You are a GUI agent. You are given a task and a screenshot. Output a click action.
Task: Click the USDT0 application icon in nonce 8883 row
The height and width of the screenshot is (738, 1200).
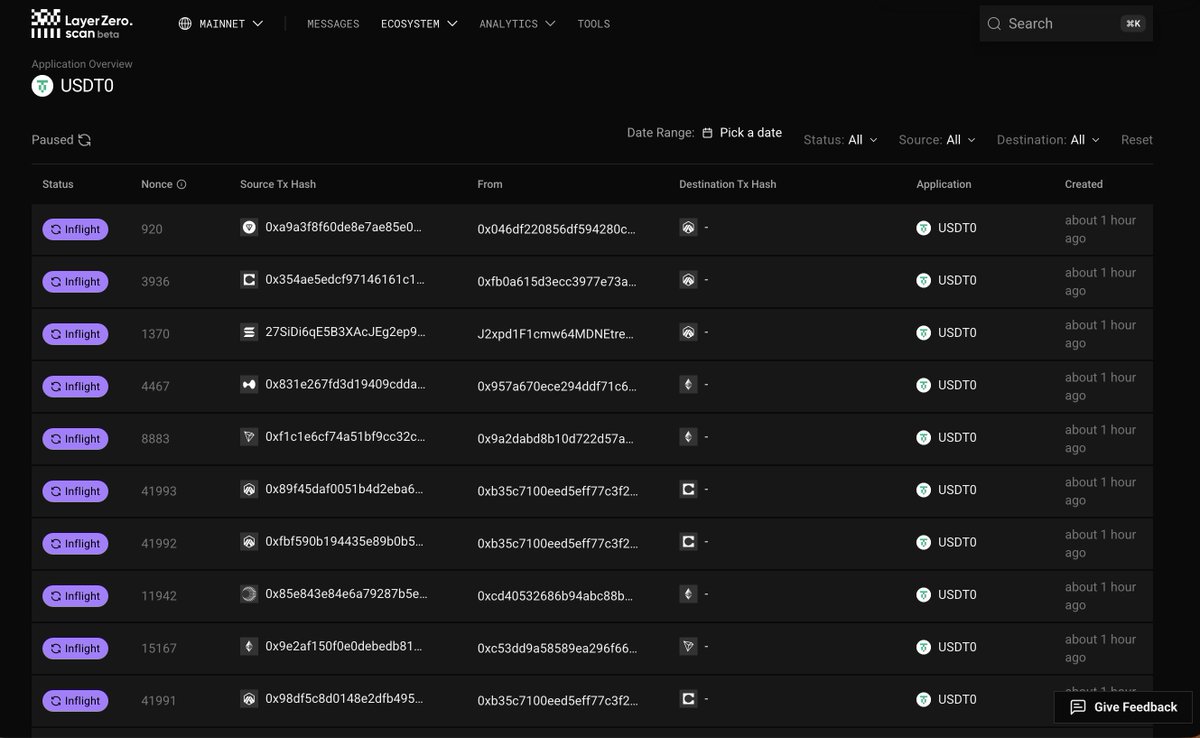924,437
